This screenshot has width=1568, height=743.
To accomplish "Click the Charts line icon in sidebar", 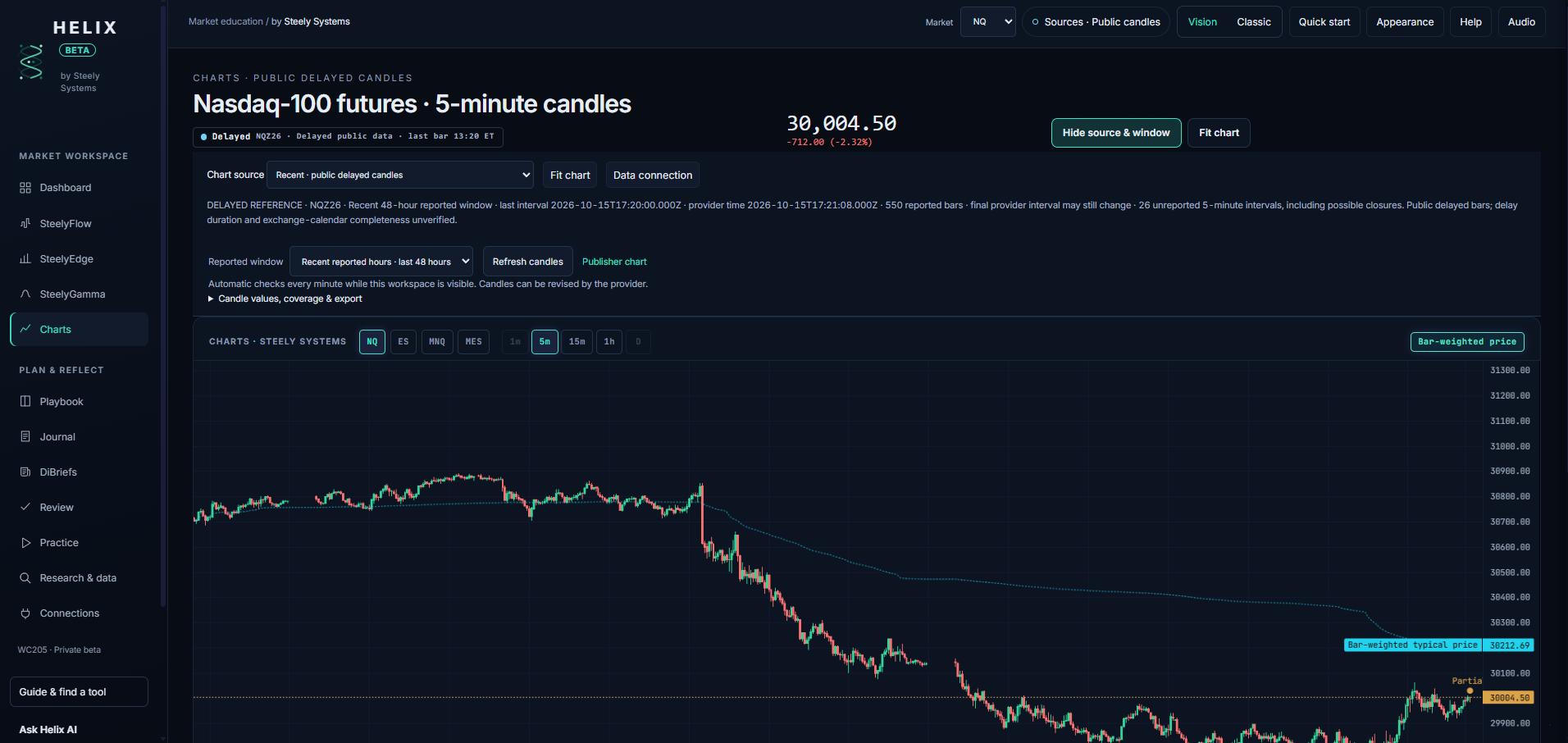I will [25, 329].
